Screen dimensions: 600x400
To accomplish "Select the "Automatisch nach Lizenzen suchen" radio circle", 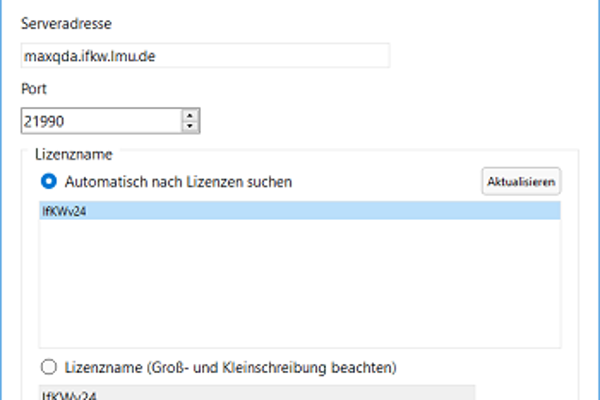I will [47, 181].
